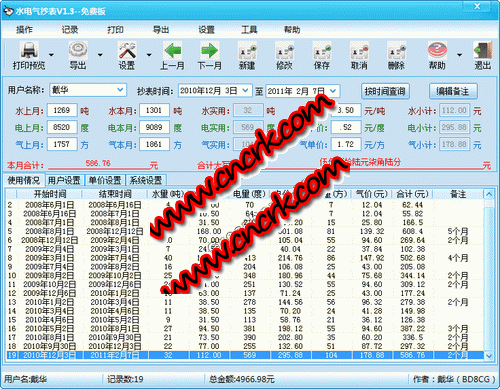This screenshot has width=500, height=389.
Task: Expand the 设置 toolbar dropdown arrow
Action: tap(149, 55)
